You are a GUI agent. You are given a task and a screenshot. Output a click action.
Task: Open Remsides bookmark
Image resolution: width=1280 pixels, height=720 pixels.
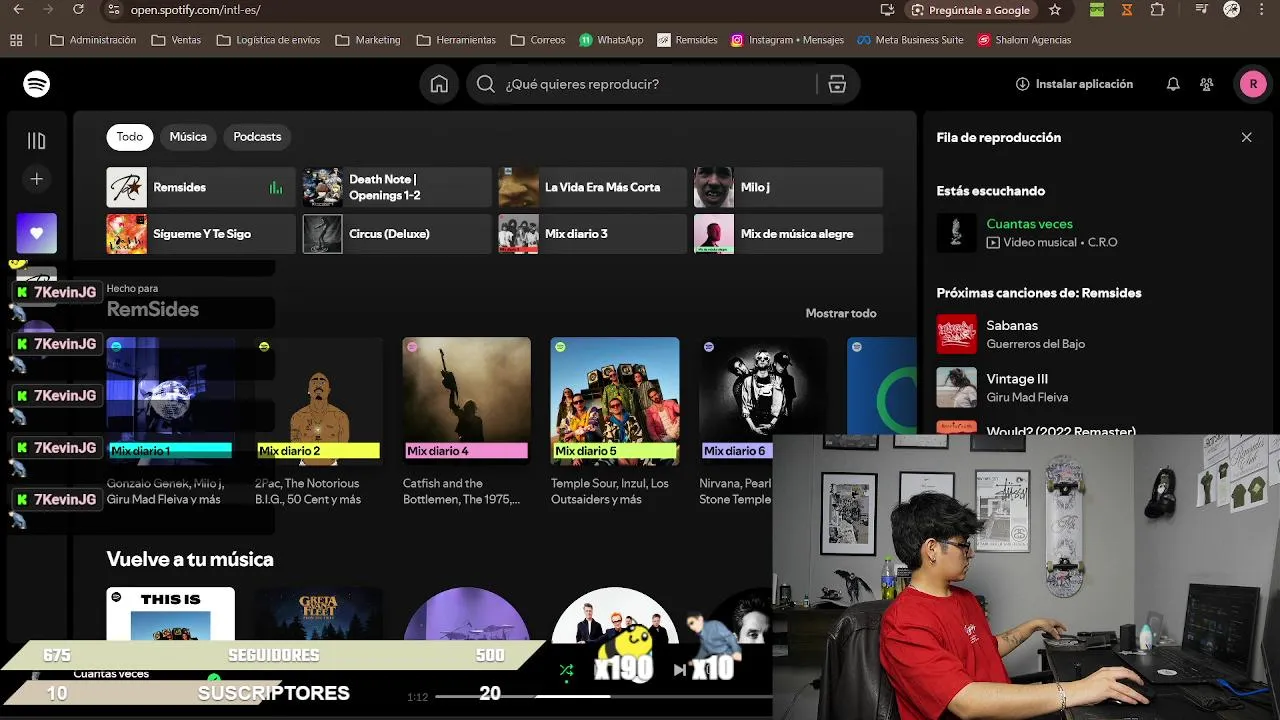click(x=687, y=40)
